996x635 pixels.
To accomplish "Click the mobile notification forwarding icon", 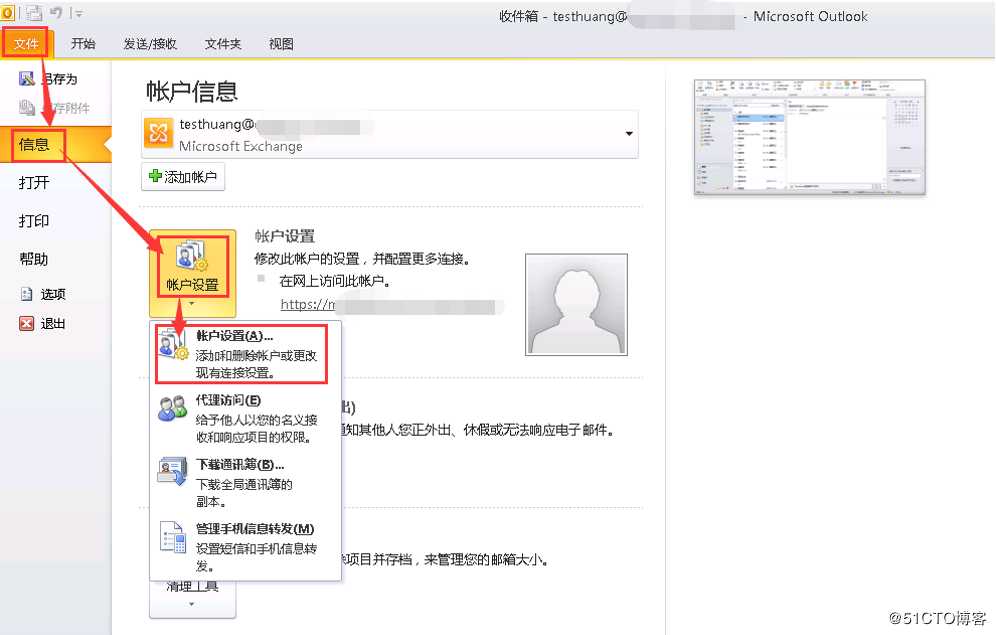I will (172, 537).
